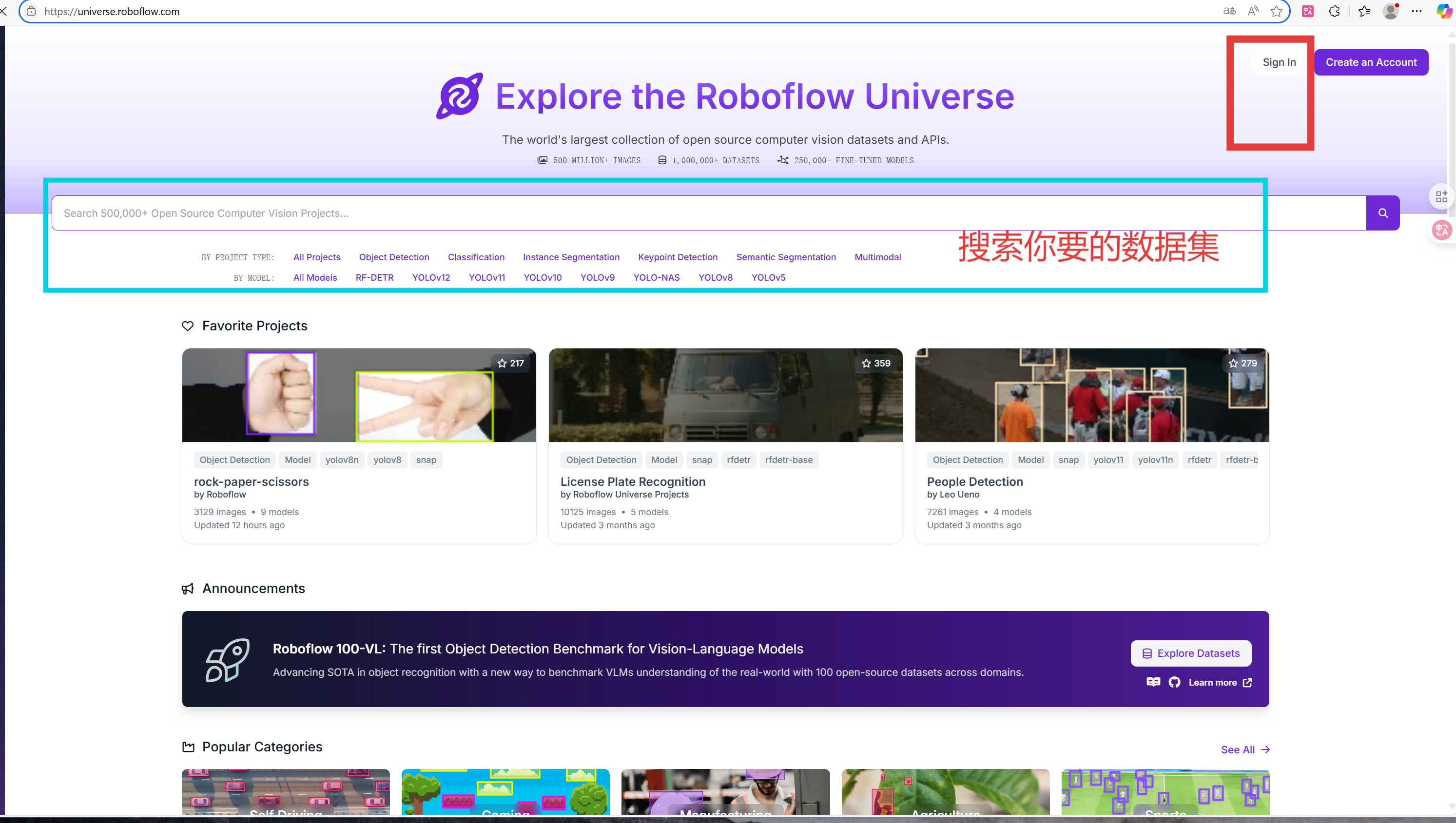Click the 217 star rating badge
This screenshot has height=823, width=1456.
[x=510, y=364]
